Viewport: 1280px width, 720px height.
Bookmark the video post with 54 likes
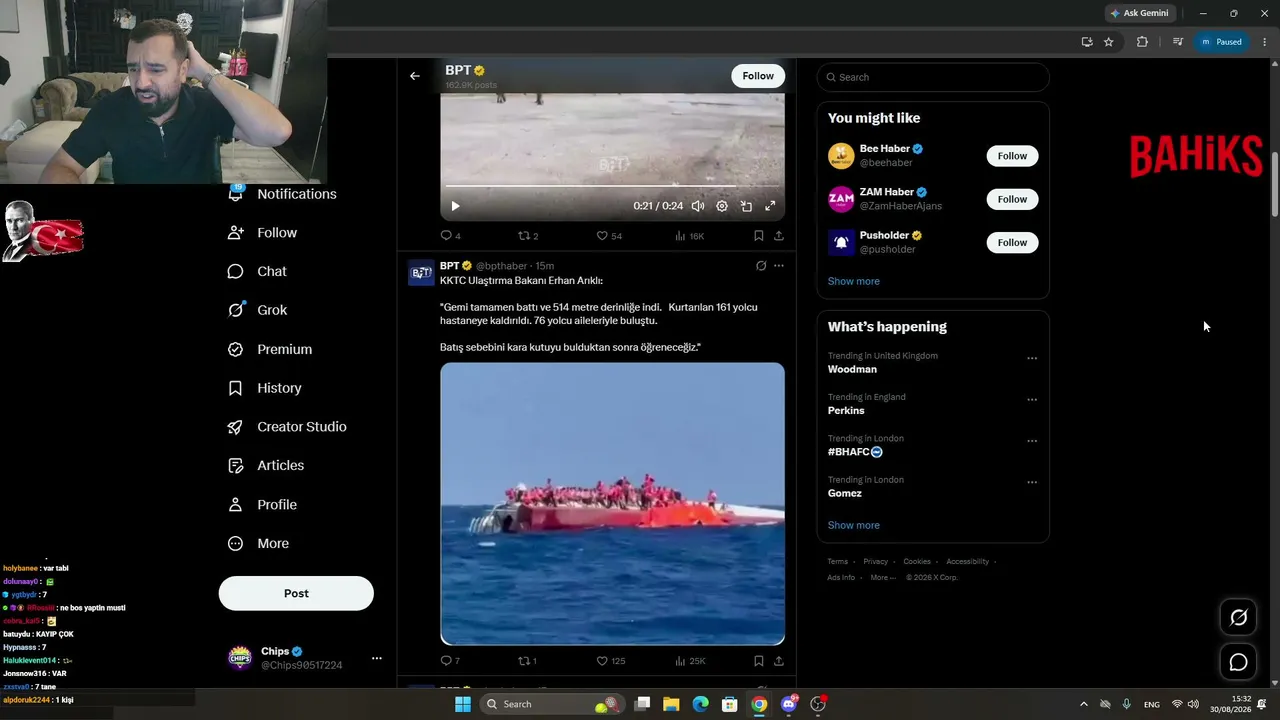tap(759, 236)
